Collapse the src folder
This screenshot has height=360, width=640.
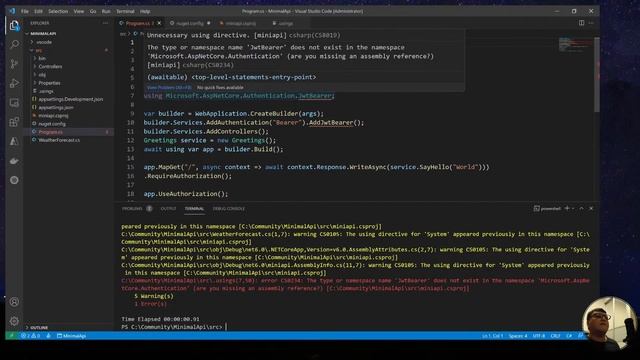(69, 50)
